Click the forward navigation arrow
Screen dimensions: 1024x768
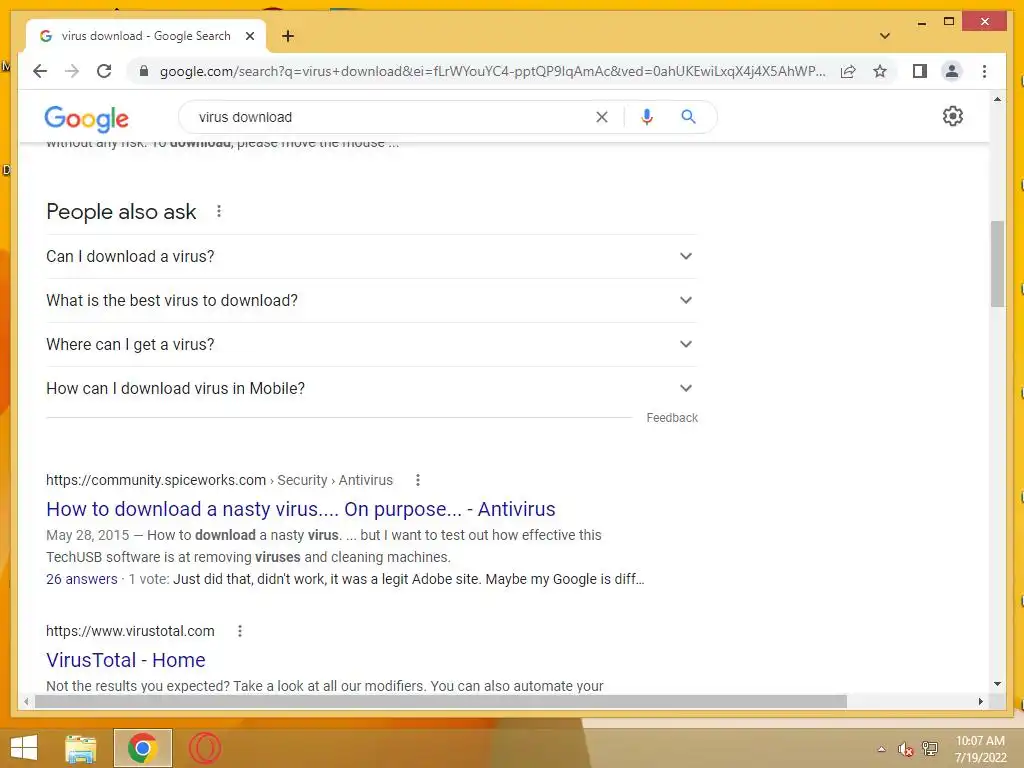click(72, 71)
